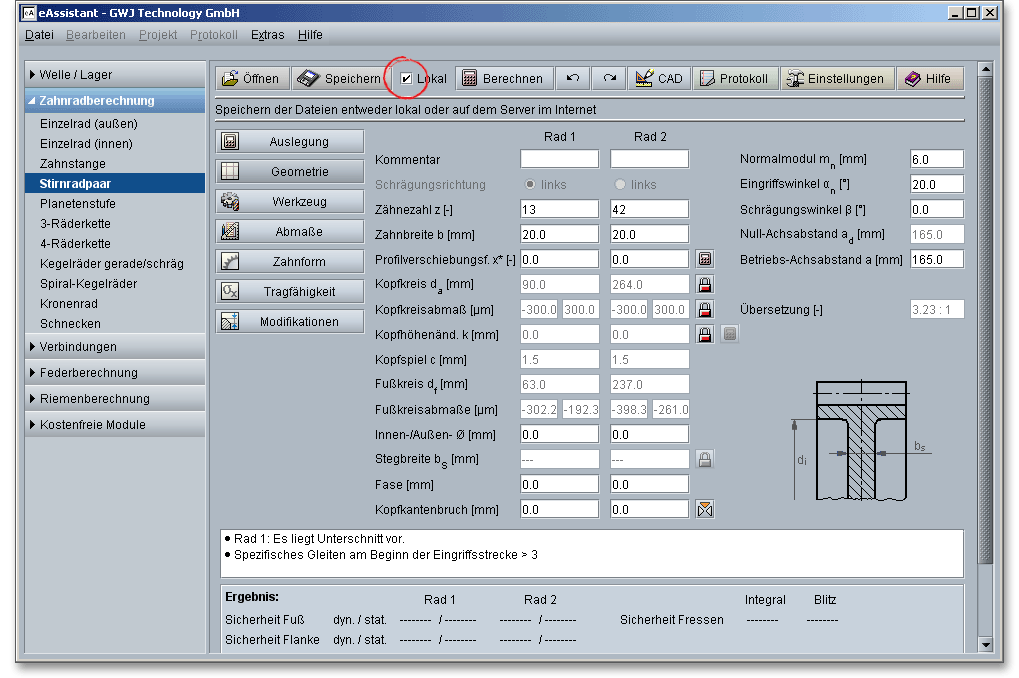
Task: Open the Extras menu
Action: (267, 35)
